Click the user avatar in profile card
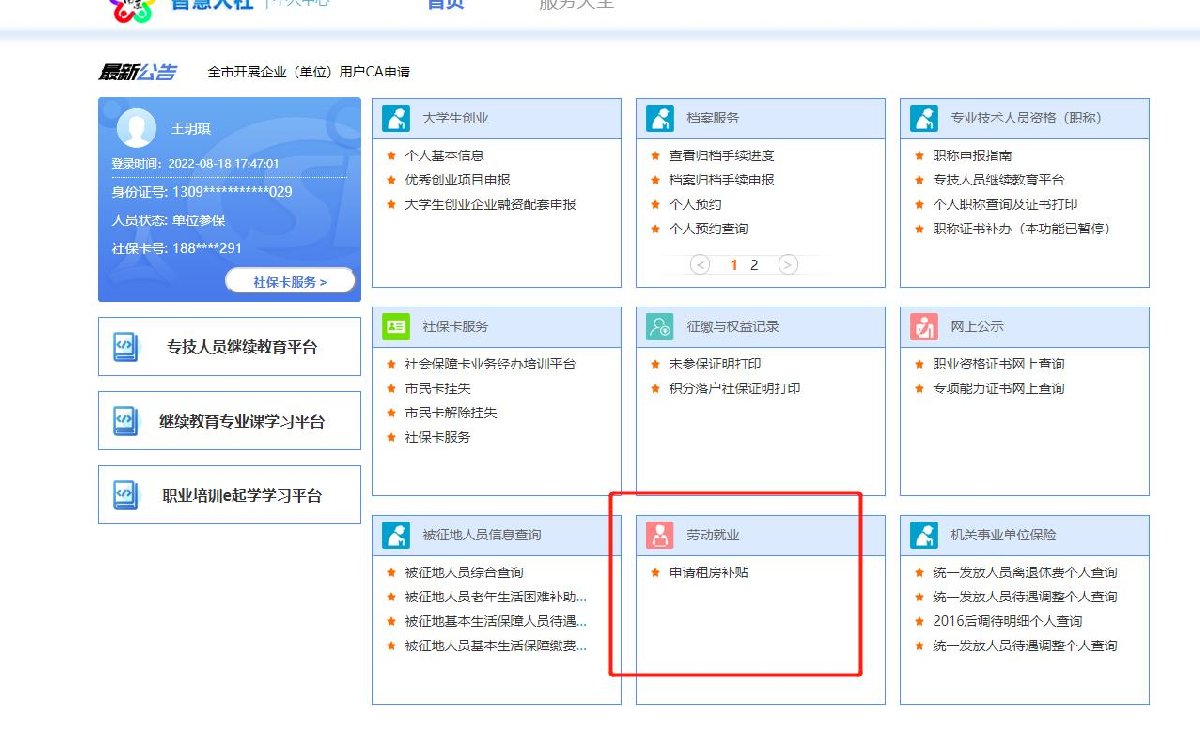 [x=136, y=128]
